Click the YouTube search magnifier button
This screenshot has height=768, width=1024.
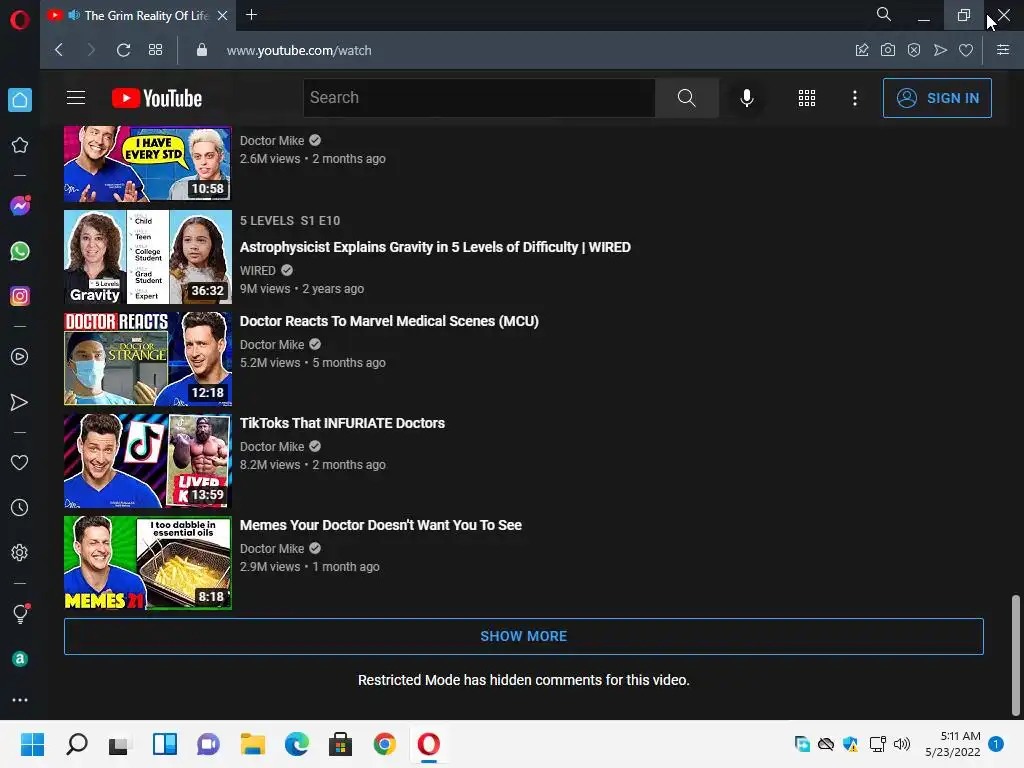click(686, 98)
